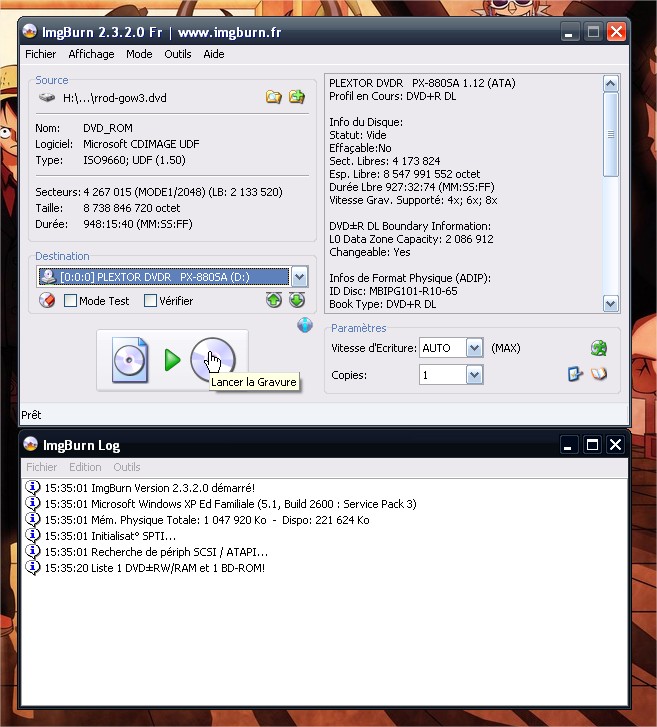Click the info icon of the SPTI log line
The height and width of the screenshot is (727, 657).
pos(32,536)
